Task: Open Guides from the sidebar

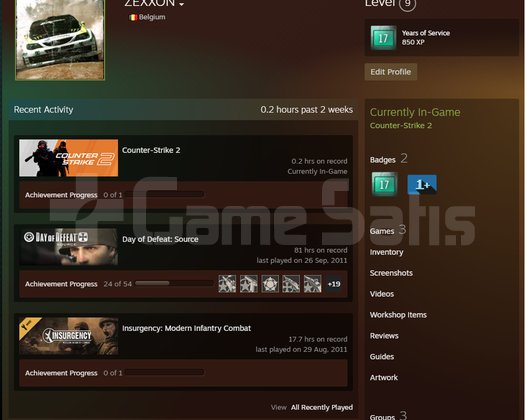Action: [382, 357]
